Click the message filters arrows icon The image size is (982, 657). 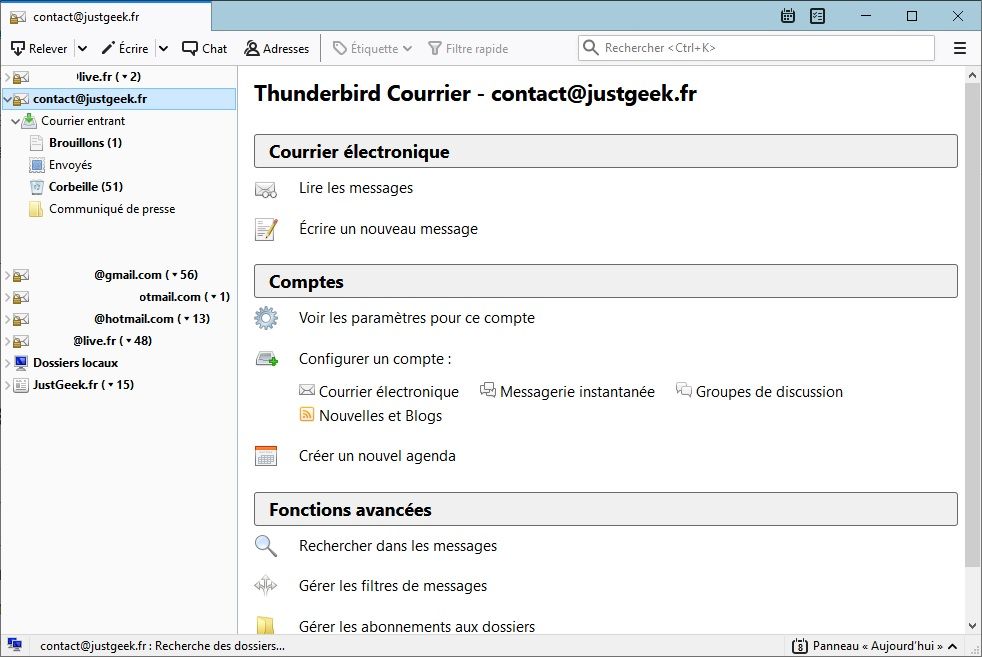tap(266, 585)
